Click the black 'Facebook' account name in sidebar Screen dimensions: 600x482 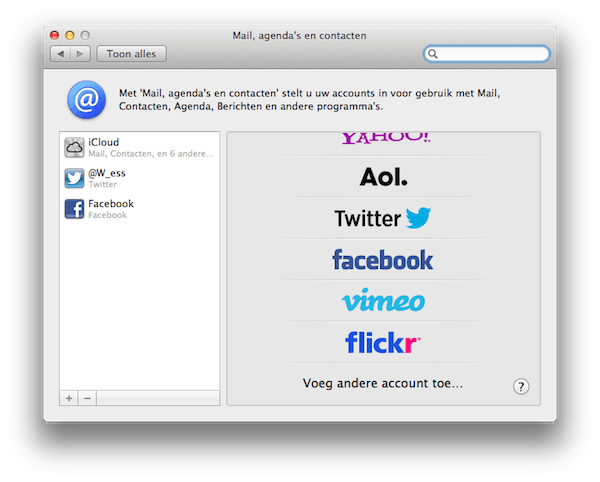[x=111, y=204]
